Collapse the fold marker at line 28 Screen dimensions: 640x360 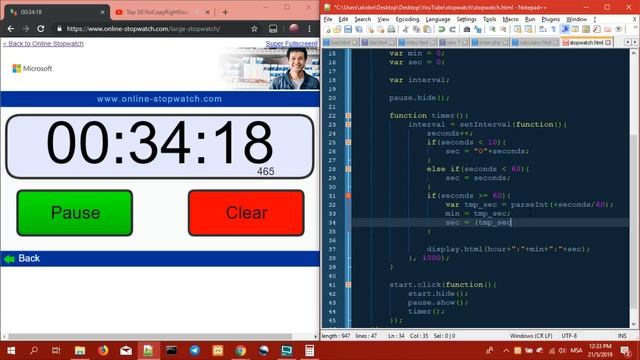[x=348, y=169]
